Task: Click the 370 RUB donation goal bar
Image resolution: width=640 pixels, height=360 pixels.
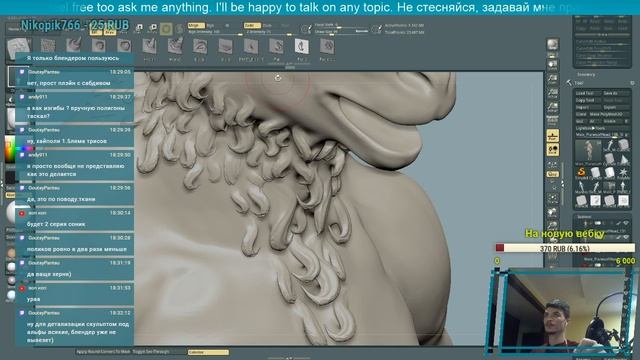Action: coord(565,248)
